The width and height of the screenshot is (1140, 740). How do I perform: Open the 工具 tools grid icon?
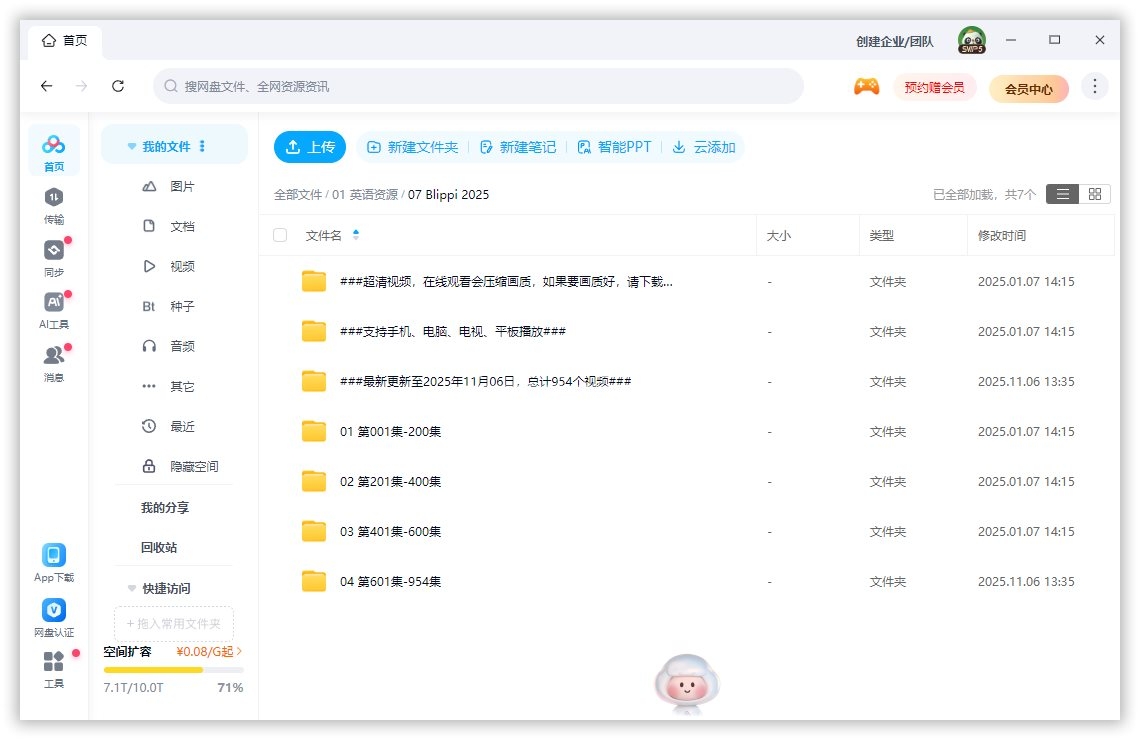[54, 663]
